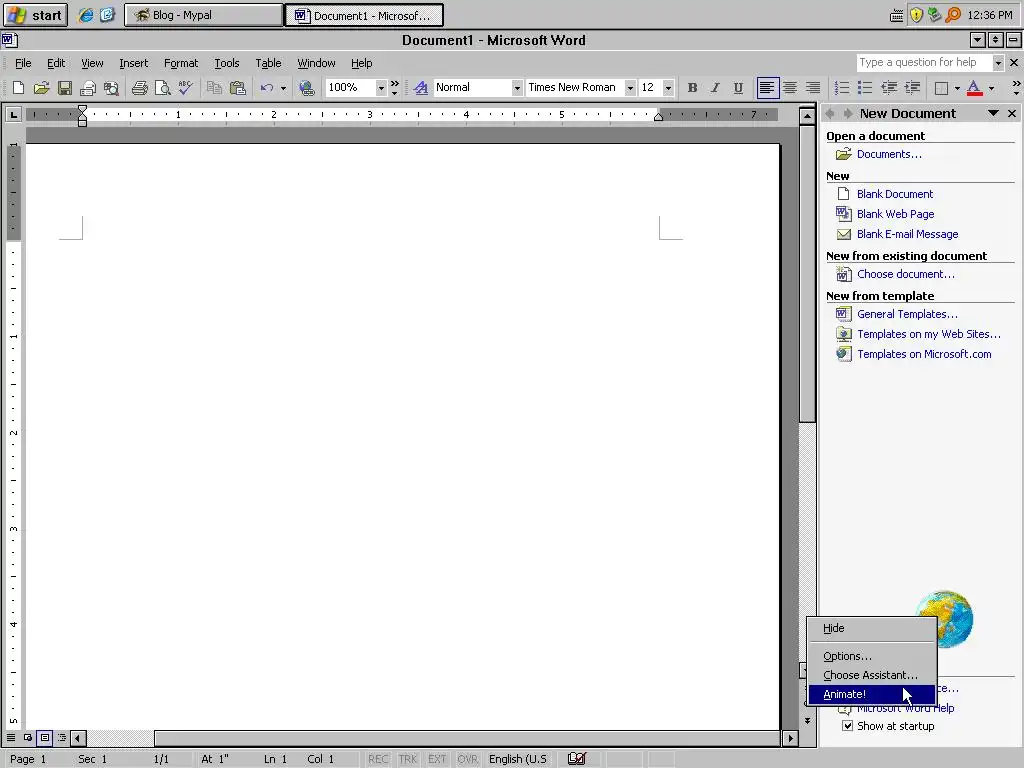The image size is (1024, 768).
Task: Toggle Underline formatting
Action: tap(739, 88)
